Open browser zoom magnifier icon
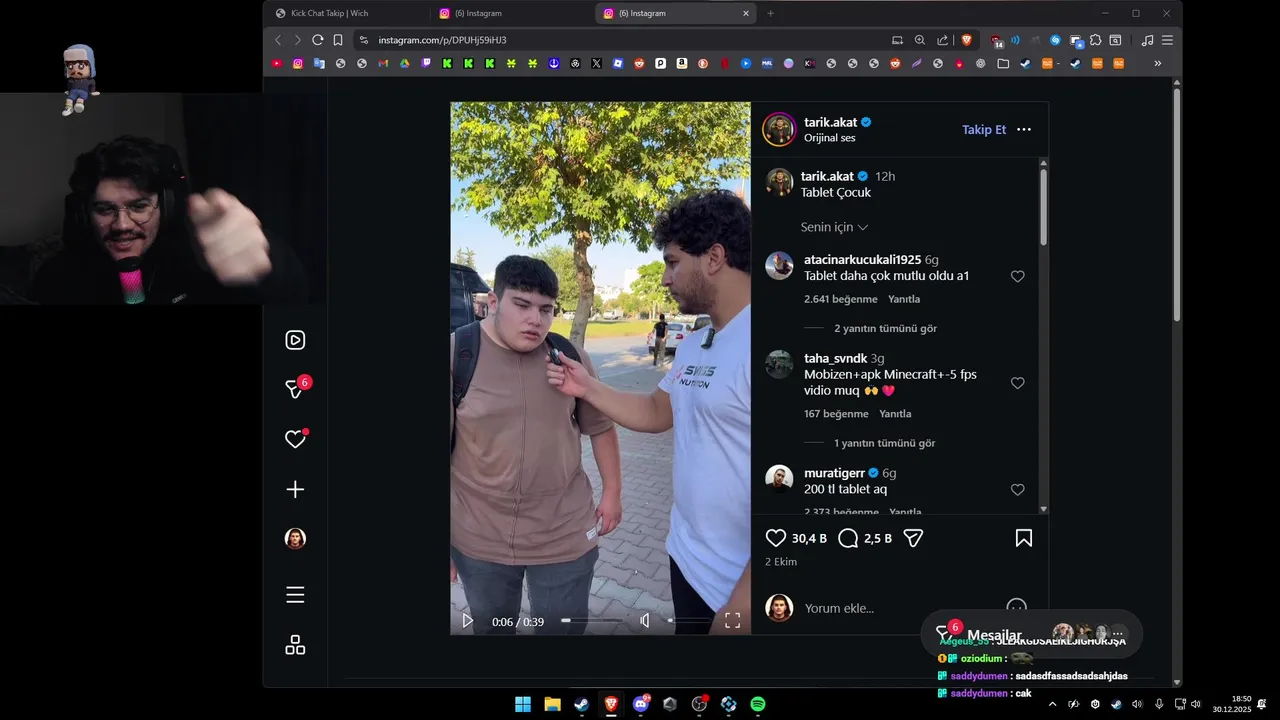1280x720 pixels. pyautogui.click(x=920, y=40)
